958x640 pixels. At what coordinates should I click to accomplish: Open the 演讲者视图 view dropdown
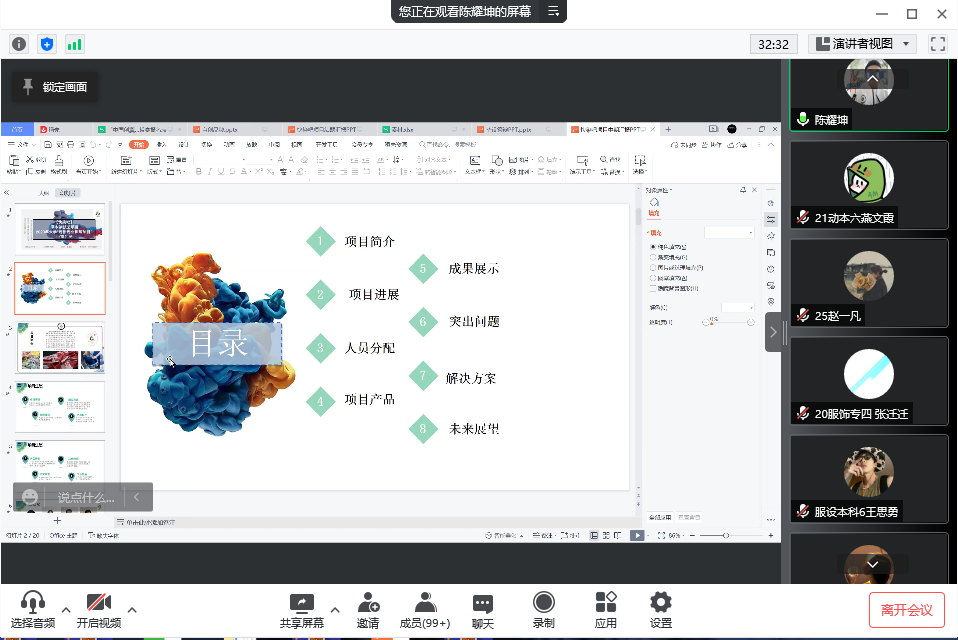[862, 44]
